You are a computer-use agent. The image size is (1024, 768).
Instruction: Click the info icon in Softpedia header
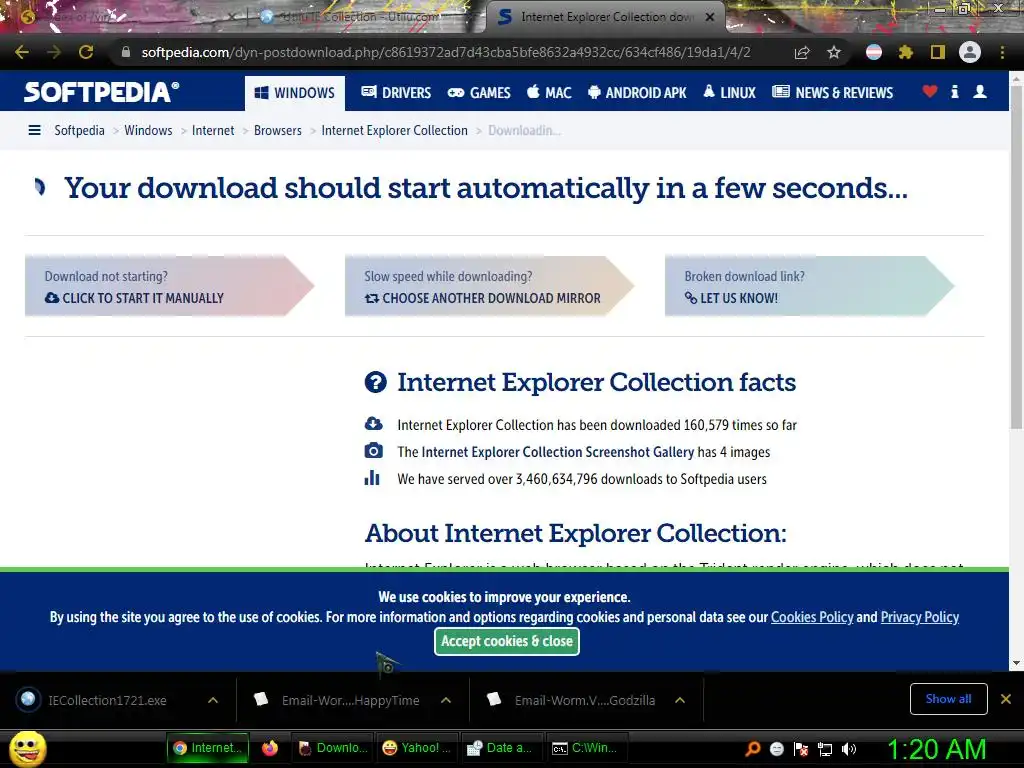(955, 91)
